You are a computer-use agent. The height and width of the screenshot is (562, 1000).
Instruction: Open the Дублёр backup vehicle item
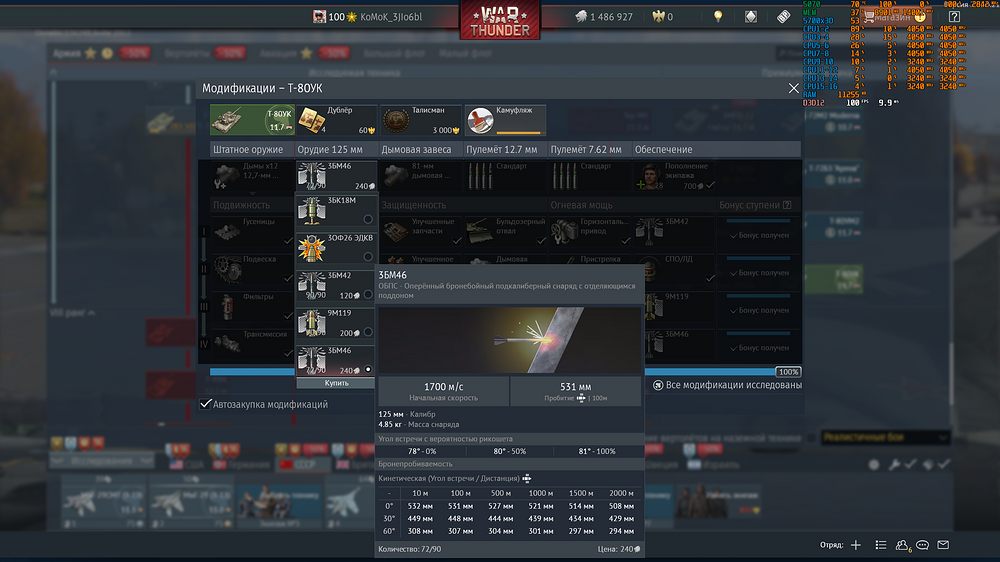(x=336, y=120)
